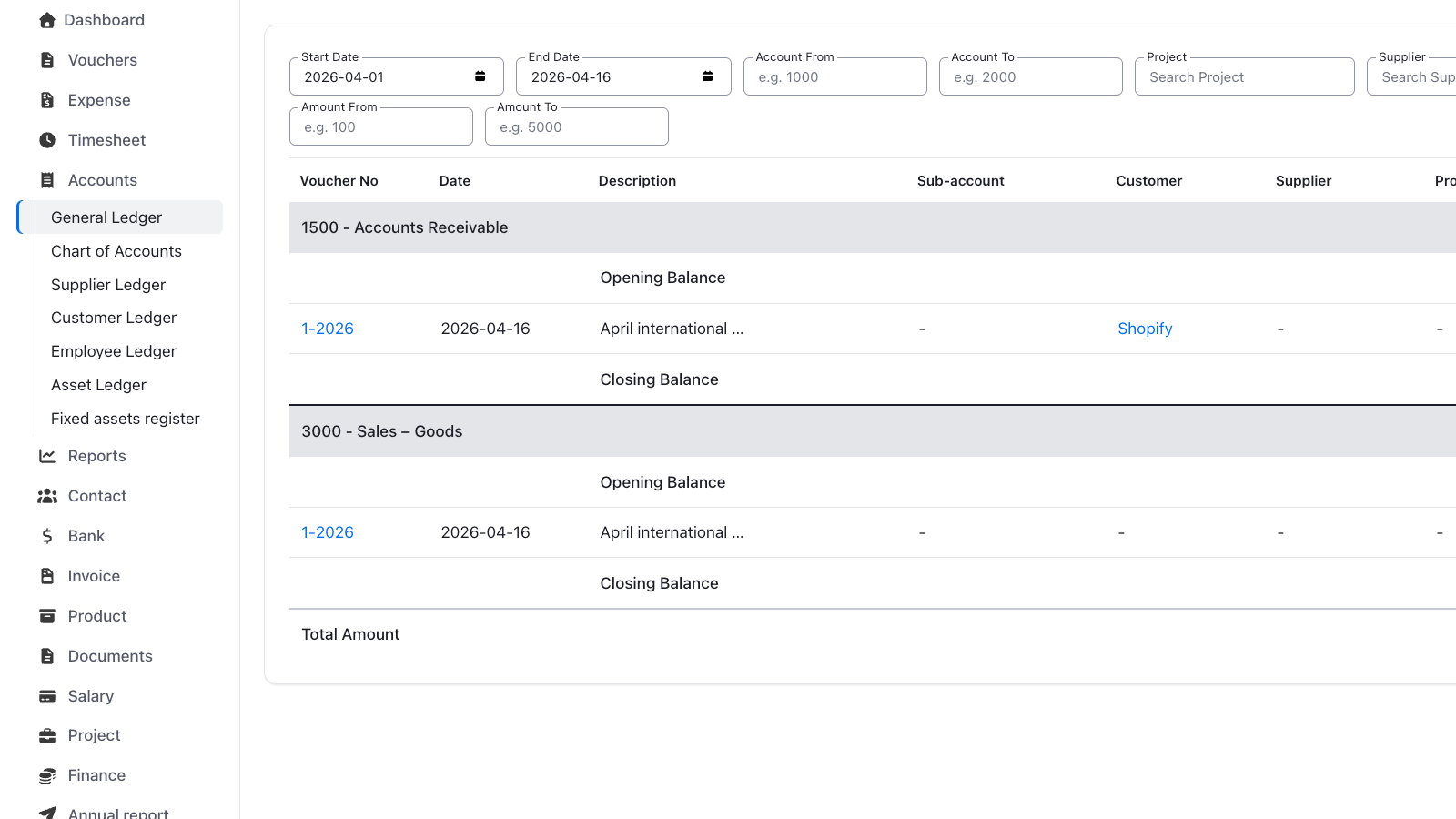This screenshot has height=819, width=1456.
Task: Click the Date column header
Action: (455, 181)
